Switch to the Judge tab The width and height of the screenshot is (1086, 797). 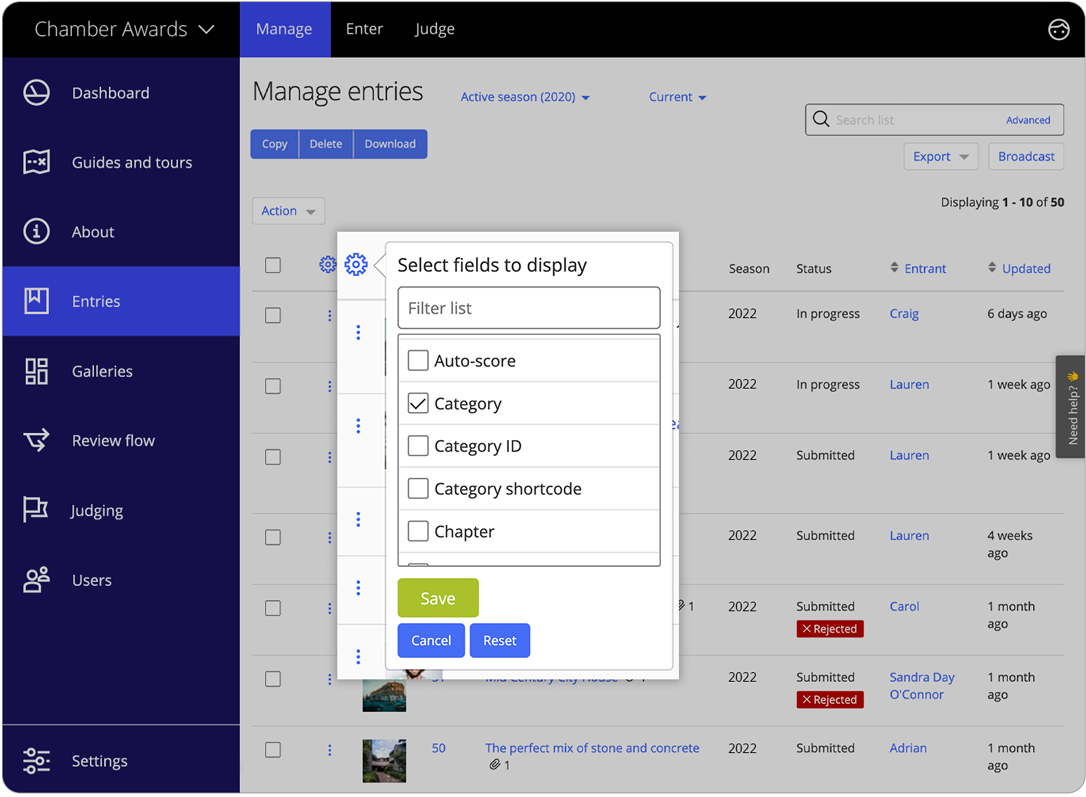pos(434,29)
